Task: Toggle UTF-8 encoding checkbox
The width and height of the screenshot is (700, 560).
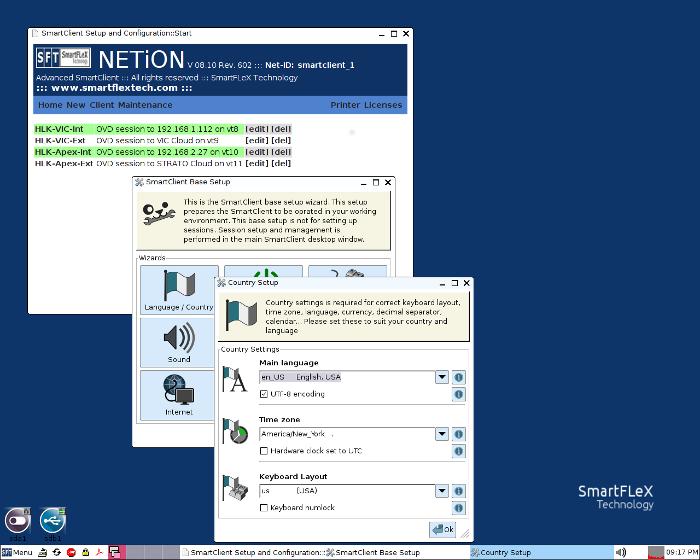Action: pos(264,394)
